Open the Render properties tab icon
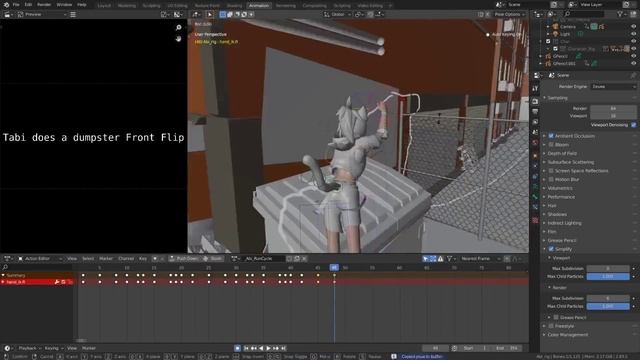Screen dimensions: 640x360 pos(535,101)
